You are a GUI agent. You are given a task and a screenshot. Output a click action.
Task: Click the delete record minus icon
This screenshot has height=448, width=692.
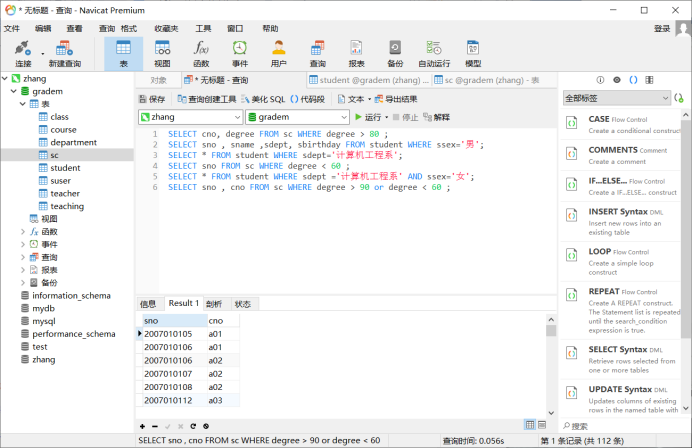coord(155,426)
